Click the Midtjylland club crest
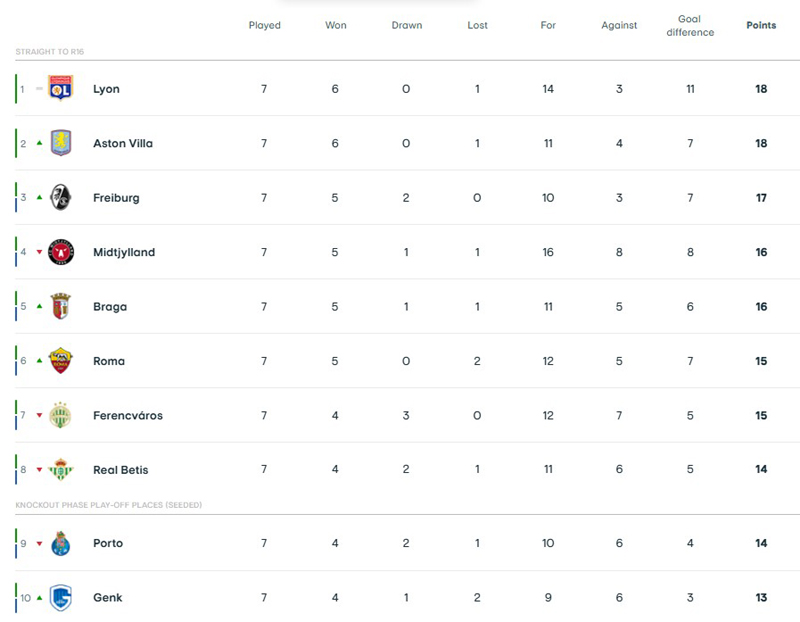The height and width of the screenshot is (622, 800). point(61,252)
